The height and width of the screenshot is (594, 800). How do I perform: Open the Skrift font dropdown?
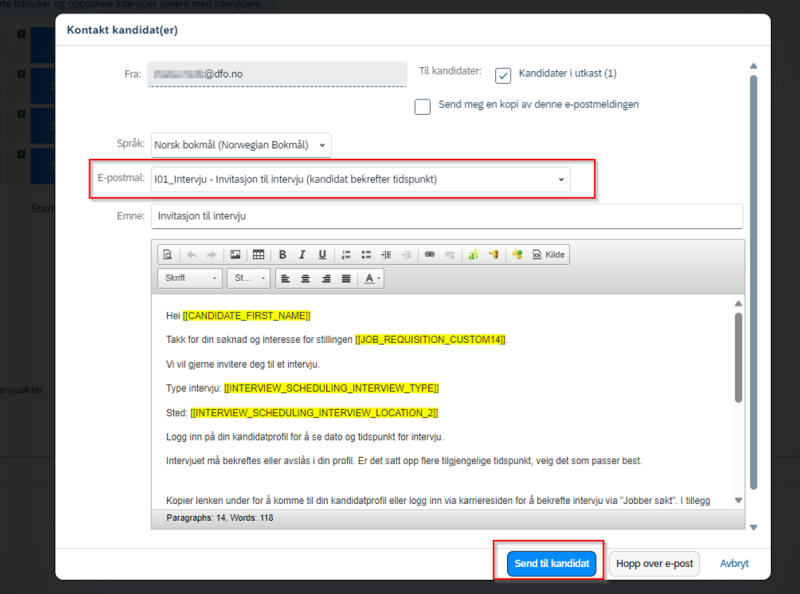click(190, 278)
